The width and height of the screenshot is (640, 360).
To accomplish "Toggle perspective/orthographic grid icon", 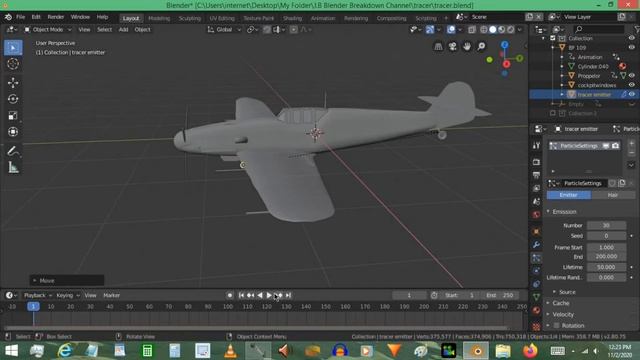I will (x=438, y=47).
